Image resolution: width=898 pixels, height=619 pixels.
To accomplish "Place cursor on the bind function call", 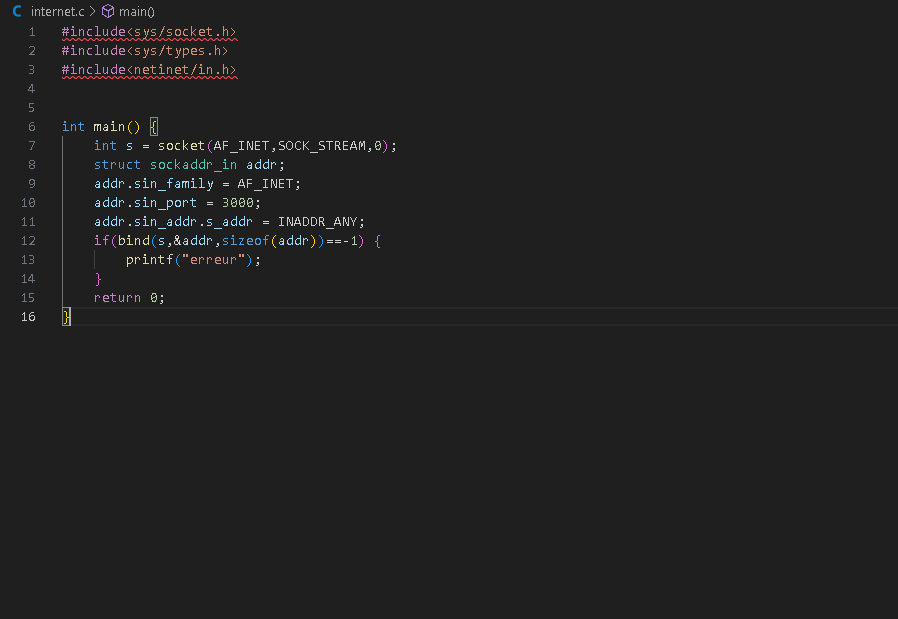I will (133, 241).
